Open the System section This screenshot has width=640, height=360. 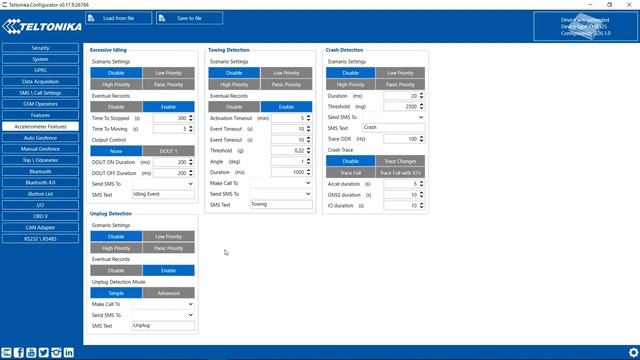click(x=40, y=59)
